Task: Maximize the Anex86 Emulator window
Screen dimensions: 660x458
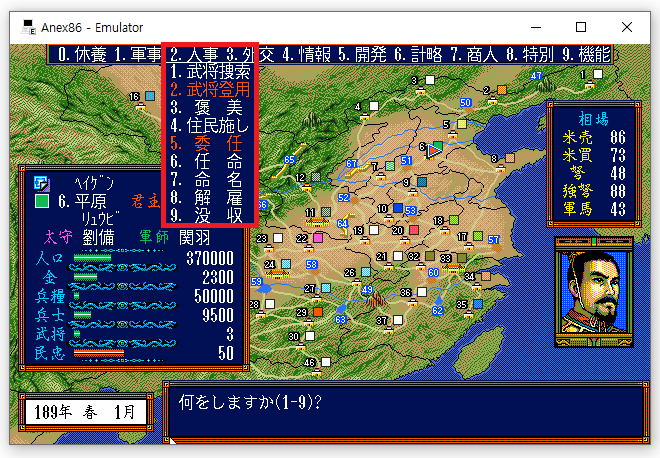Action: (581, 27)
